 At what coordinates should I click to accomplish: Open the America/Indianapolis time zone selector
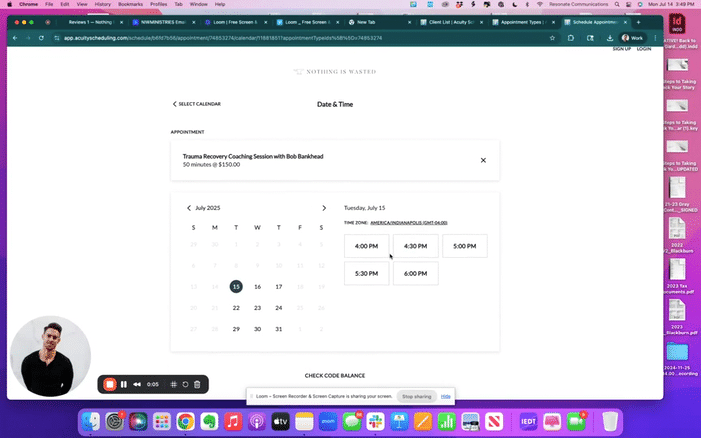point(409,223)
